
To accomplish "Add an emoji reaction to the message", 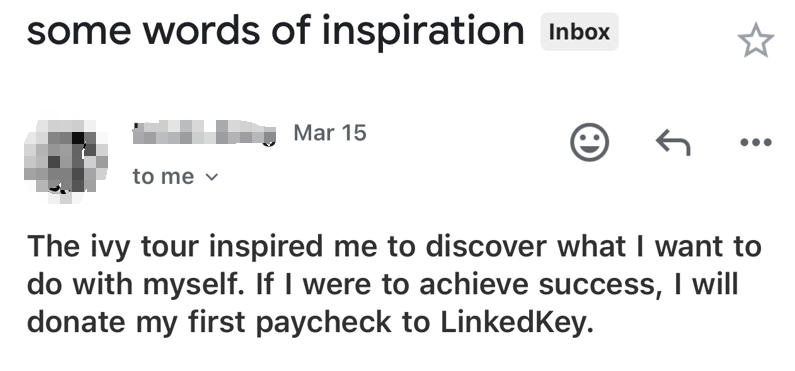I will point(589,142).
